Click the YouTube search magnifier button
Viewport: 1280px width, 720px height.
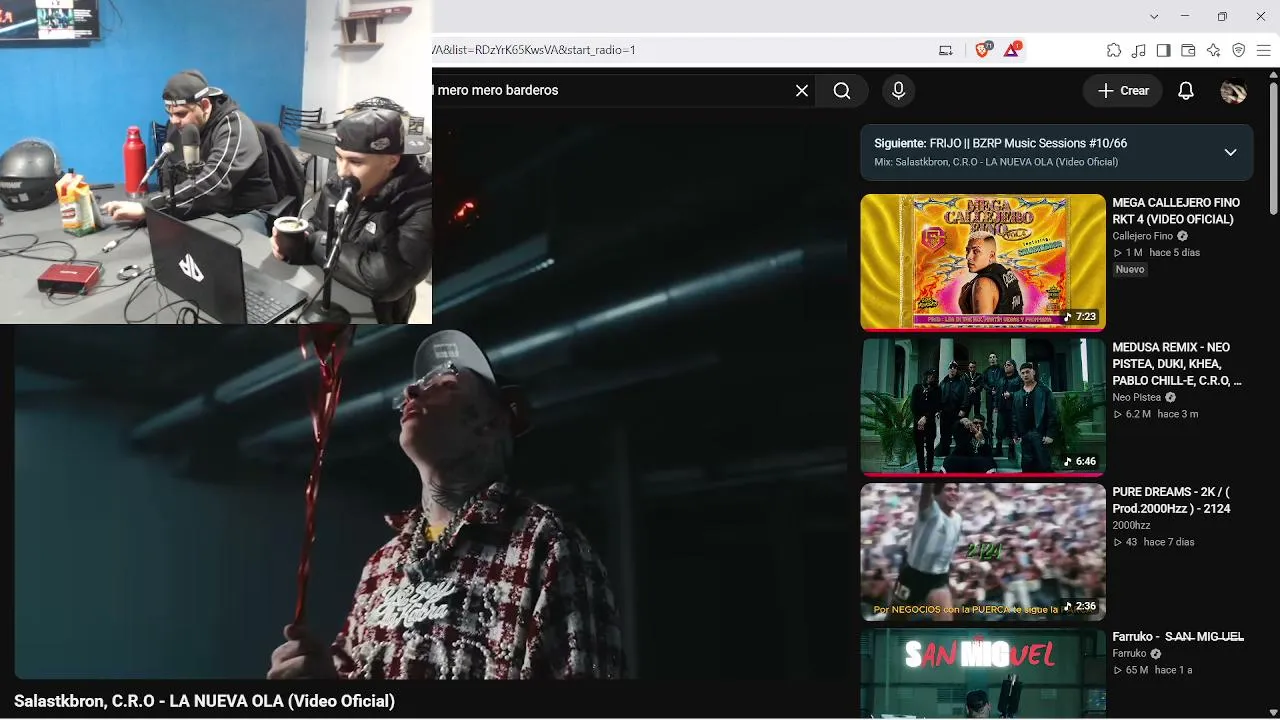[842, 91]
